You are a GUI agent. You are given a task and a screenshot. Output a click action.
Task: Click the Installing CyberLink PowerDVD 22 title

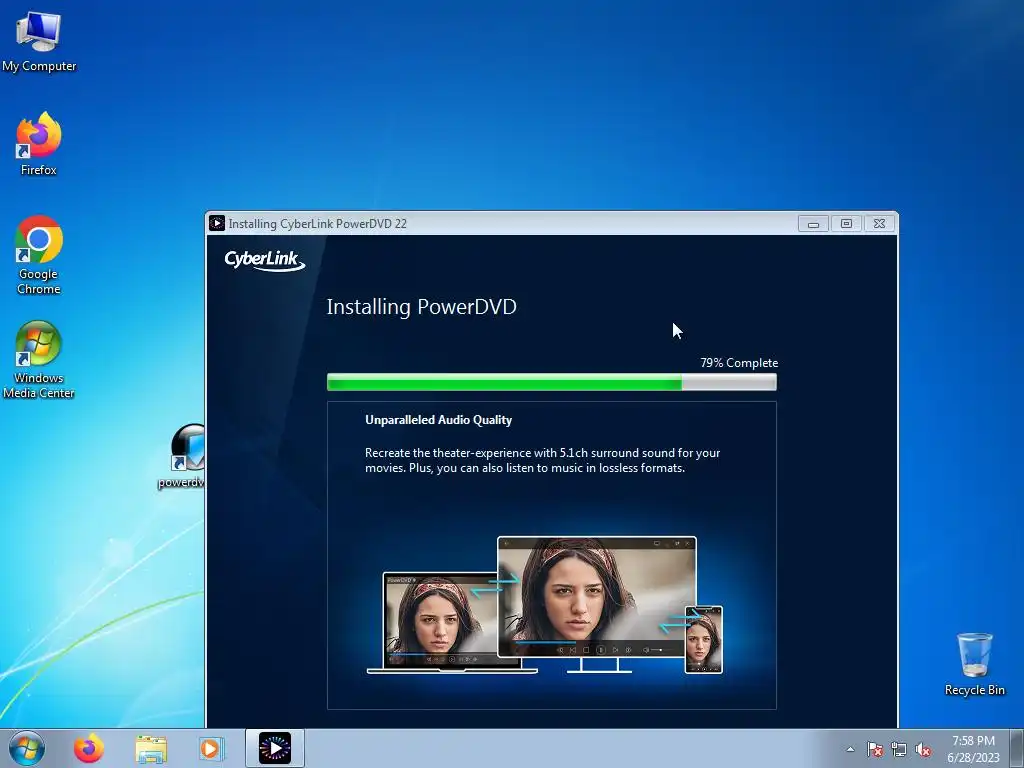317,223
